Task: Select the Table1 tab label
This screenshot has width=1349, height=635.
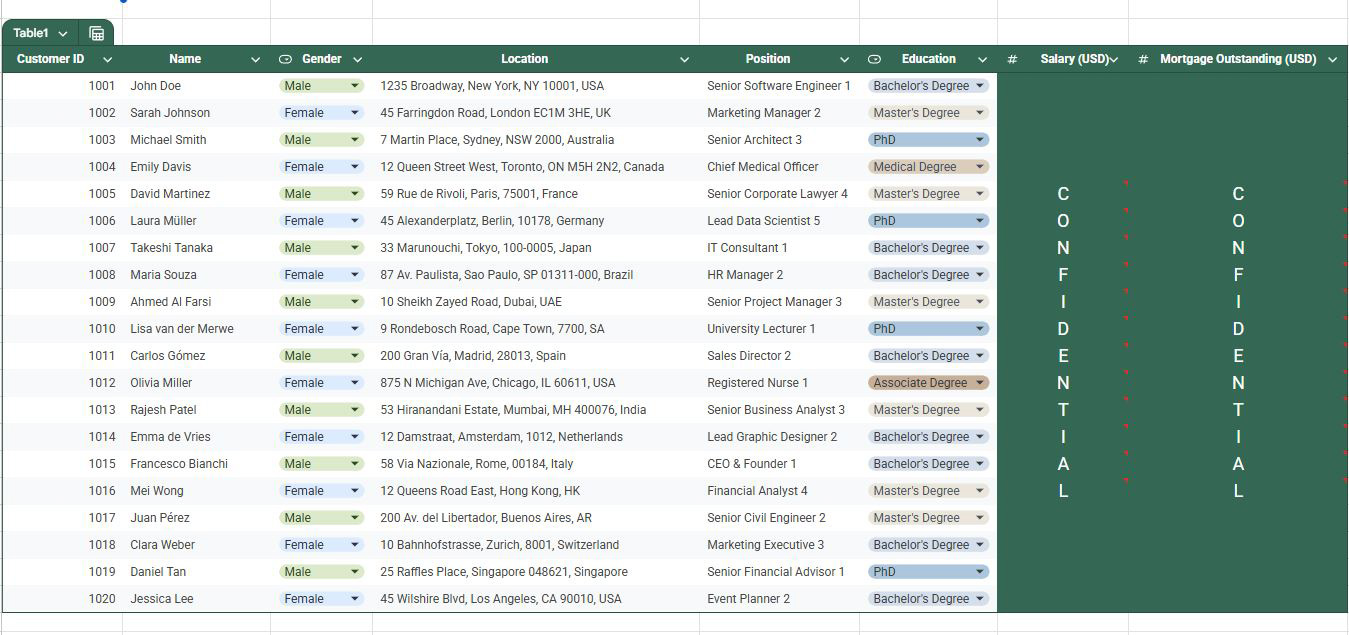Action: tap(31, 33)
